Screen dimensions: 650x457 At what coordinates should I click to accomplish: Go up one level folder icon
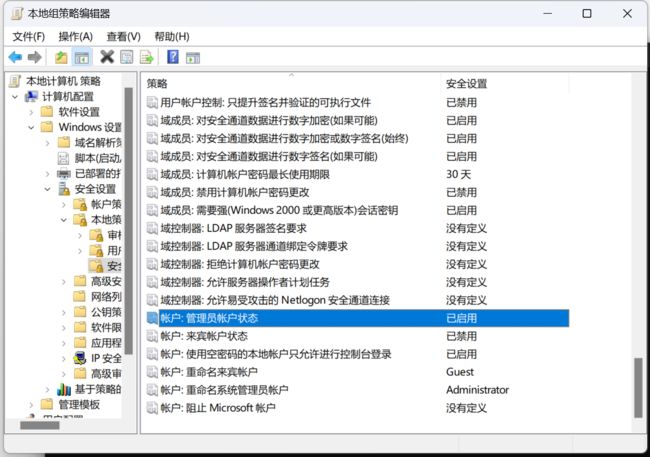coord(61,57)
